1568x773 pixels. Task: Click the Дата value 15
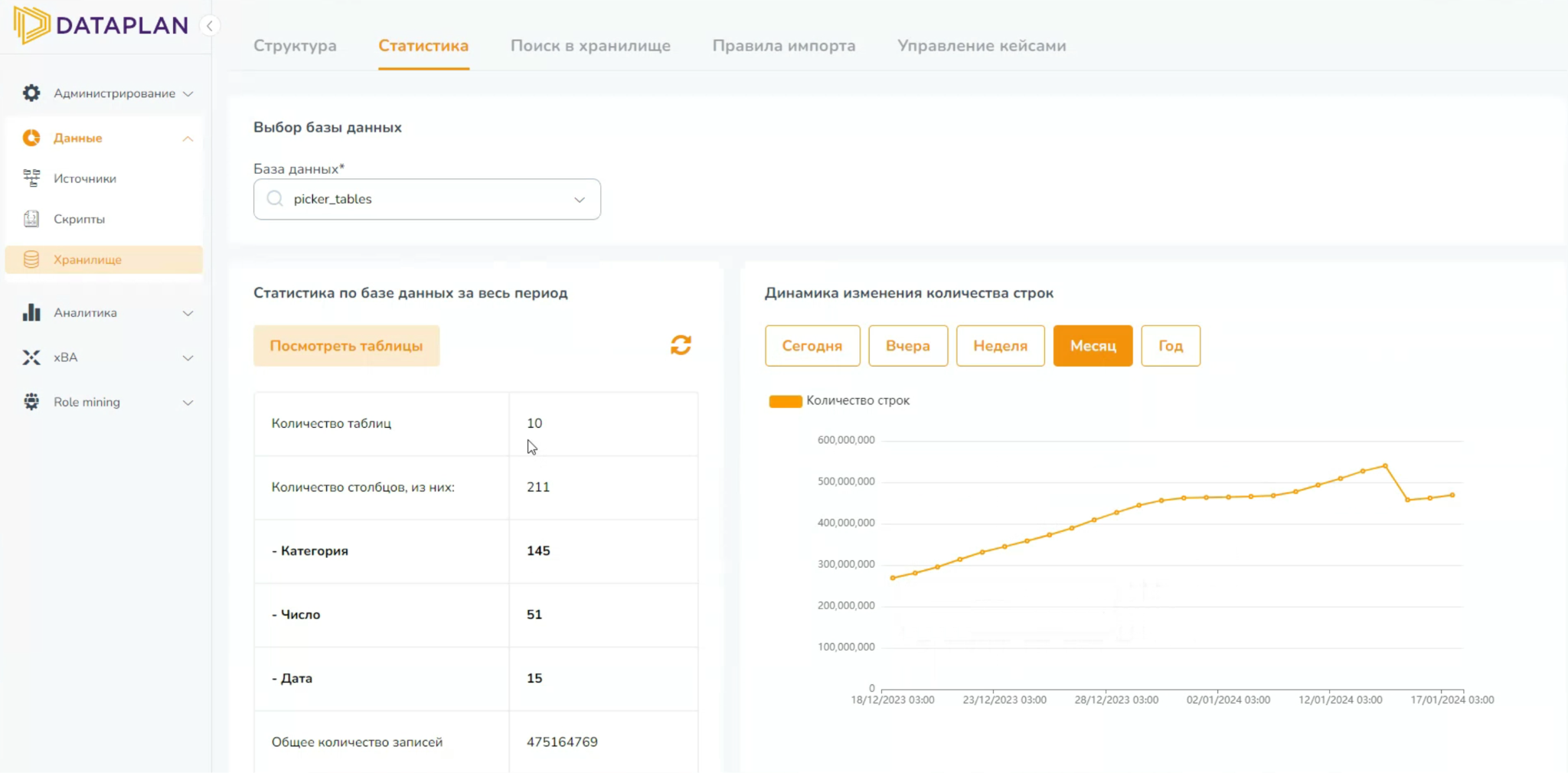point(534,678)
